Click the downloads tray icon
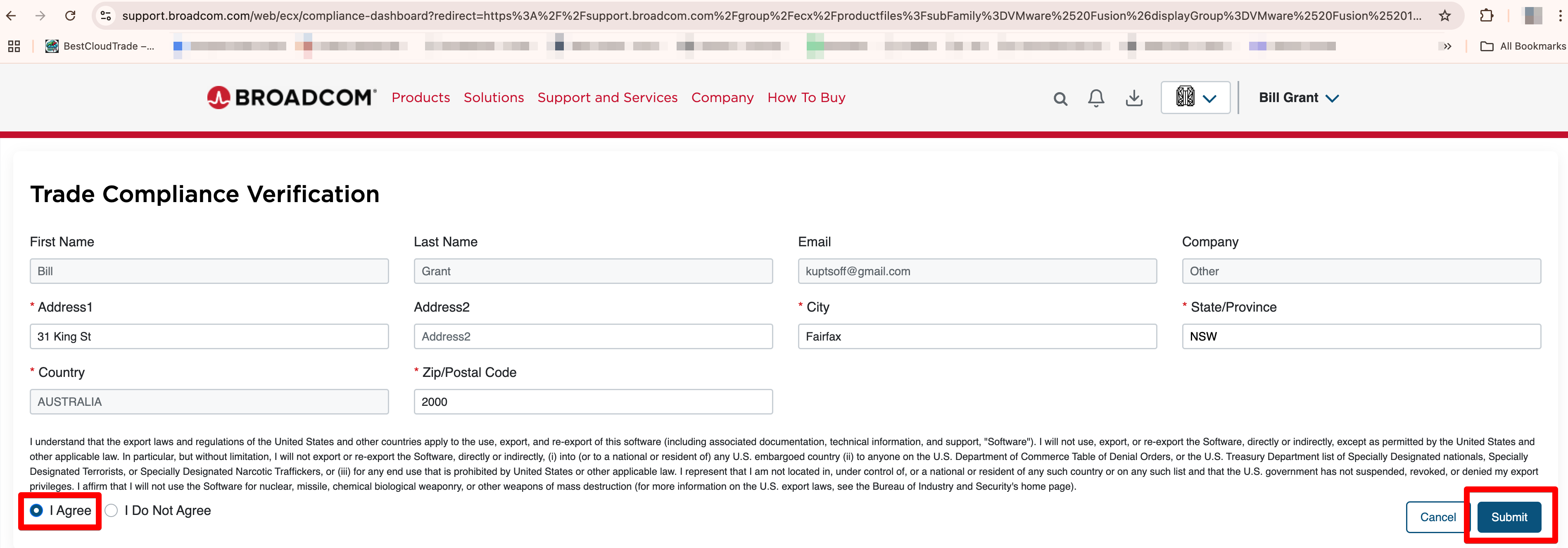The height and width of the screenshot is (548, 1568). pos(1133,98)
